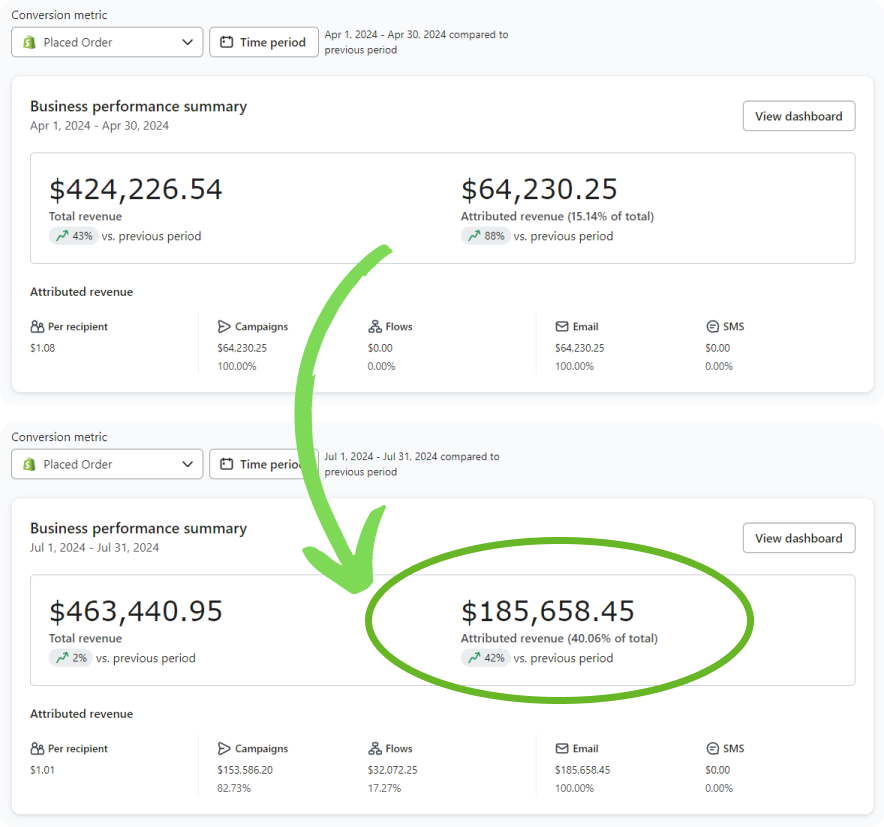The height and width of the screenshot is (827, 884).
Task: Click calendar icon on July's Time period button
Action: 227,464
